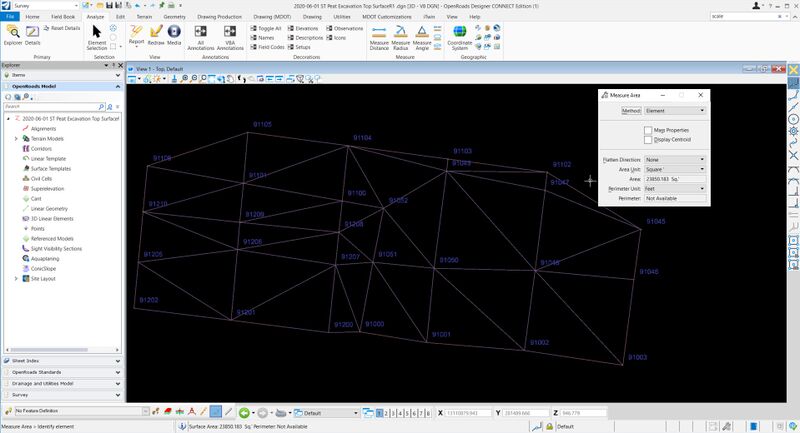Toggle All decorations
The image size is (800, 433).
(266, 29)
